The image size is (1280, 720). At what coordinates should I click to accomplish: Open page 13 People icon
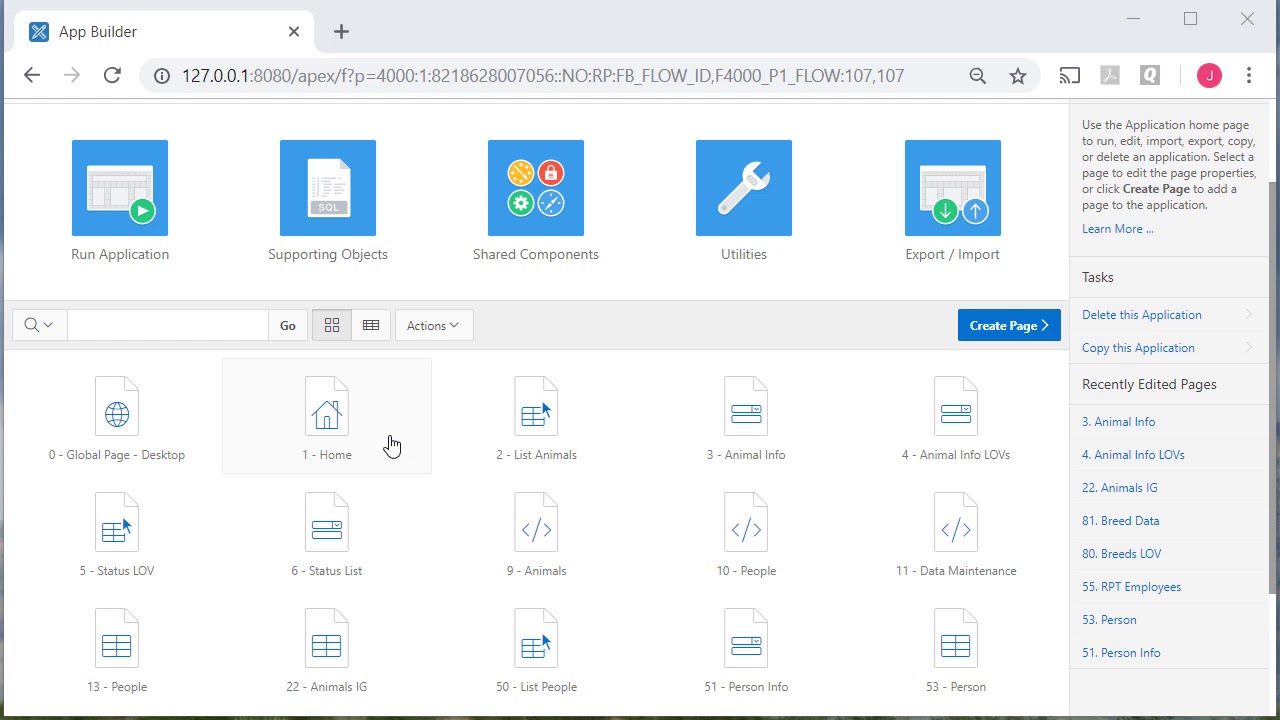(117, 638)
